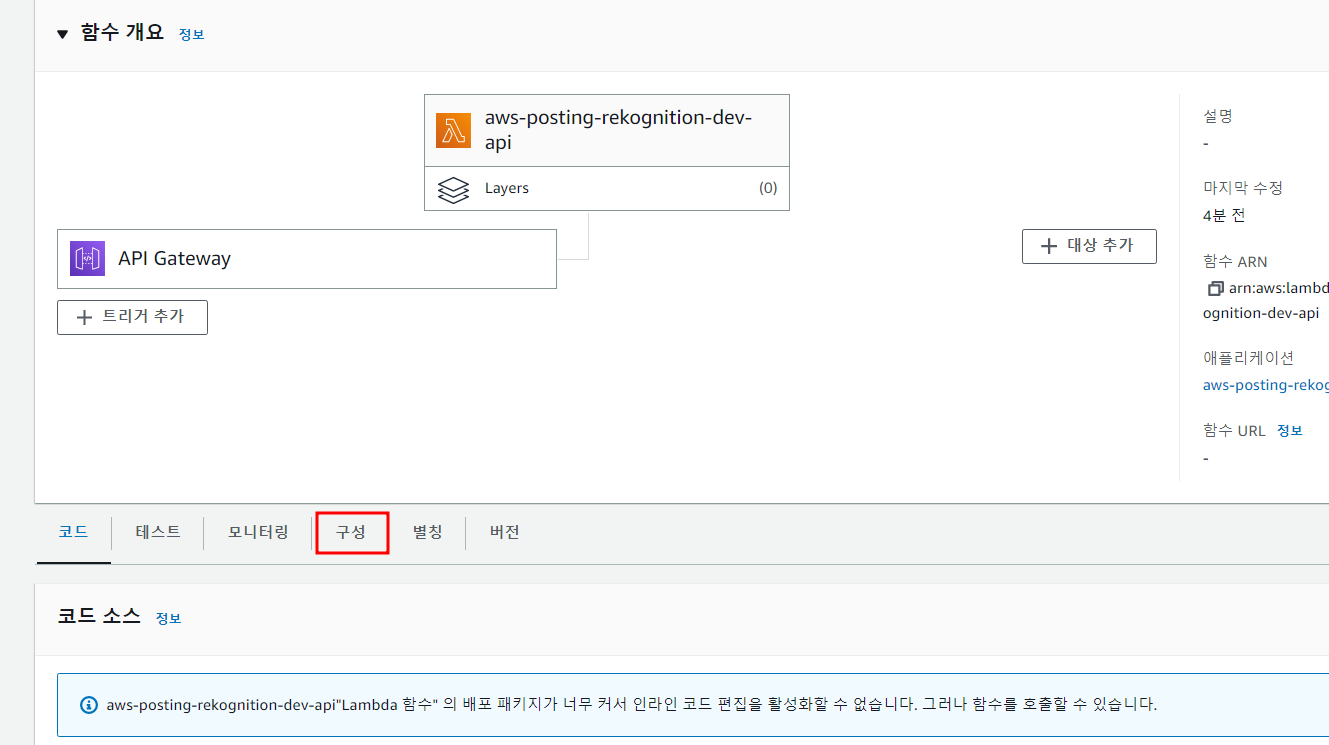Copy the function ARN with copy icon
The width and height of the screenshot is (1329, 745).
click(1215, 289)
